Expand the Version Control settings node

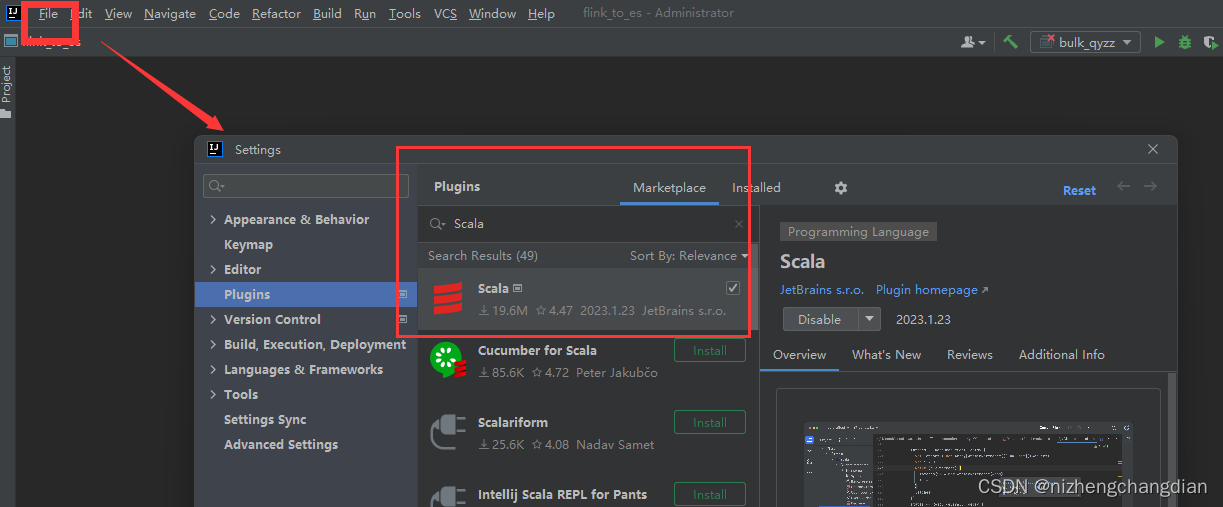[213, 320]
